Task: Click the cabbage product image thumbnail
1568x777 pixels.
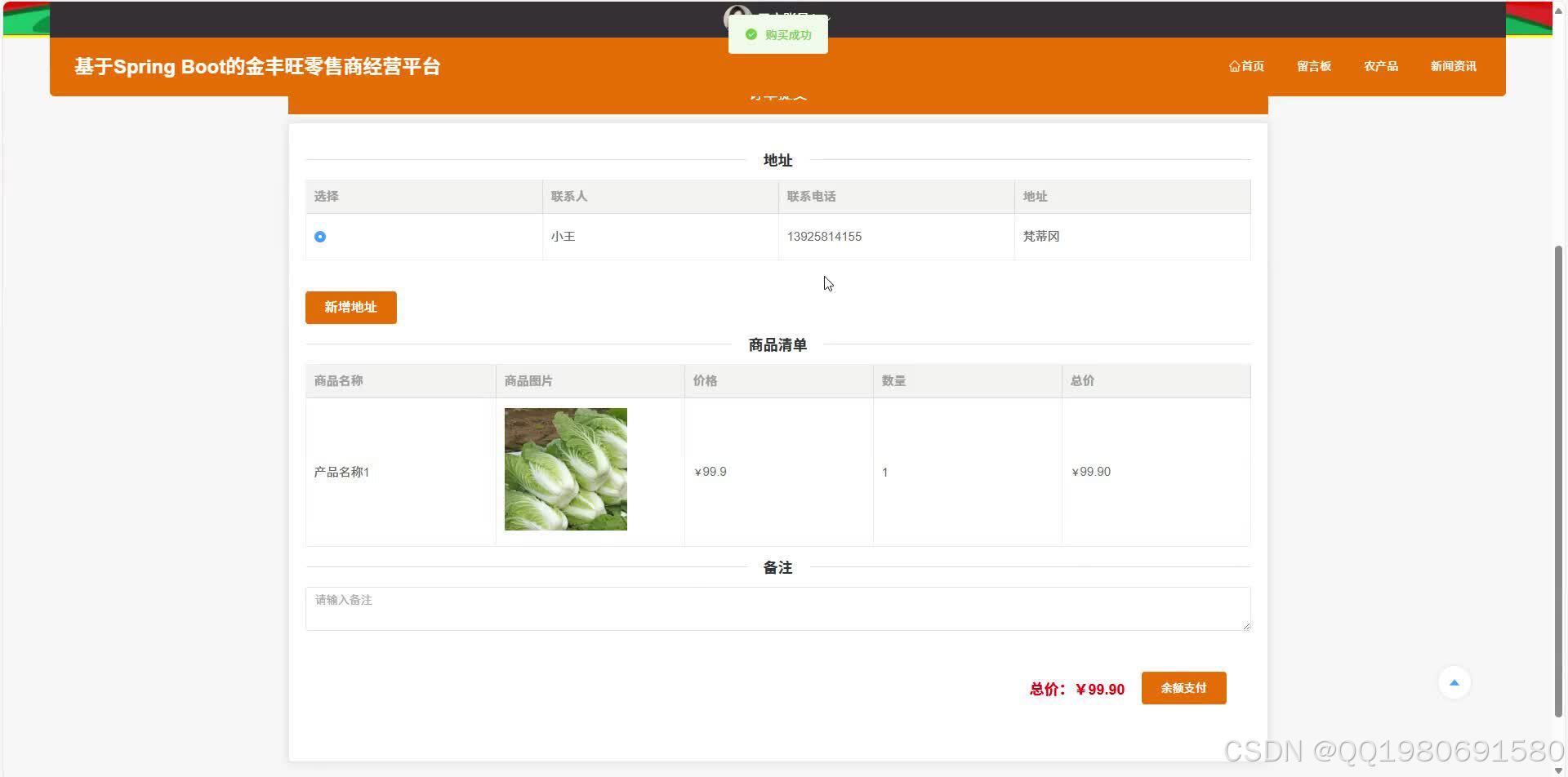Action: tap(565, 468)
